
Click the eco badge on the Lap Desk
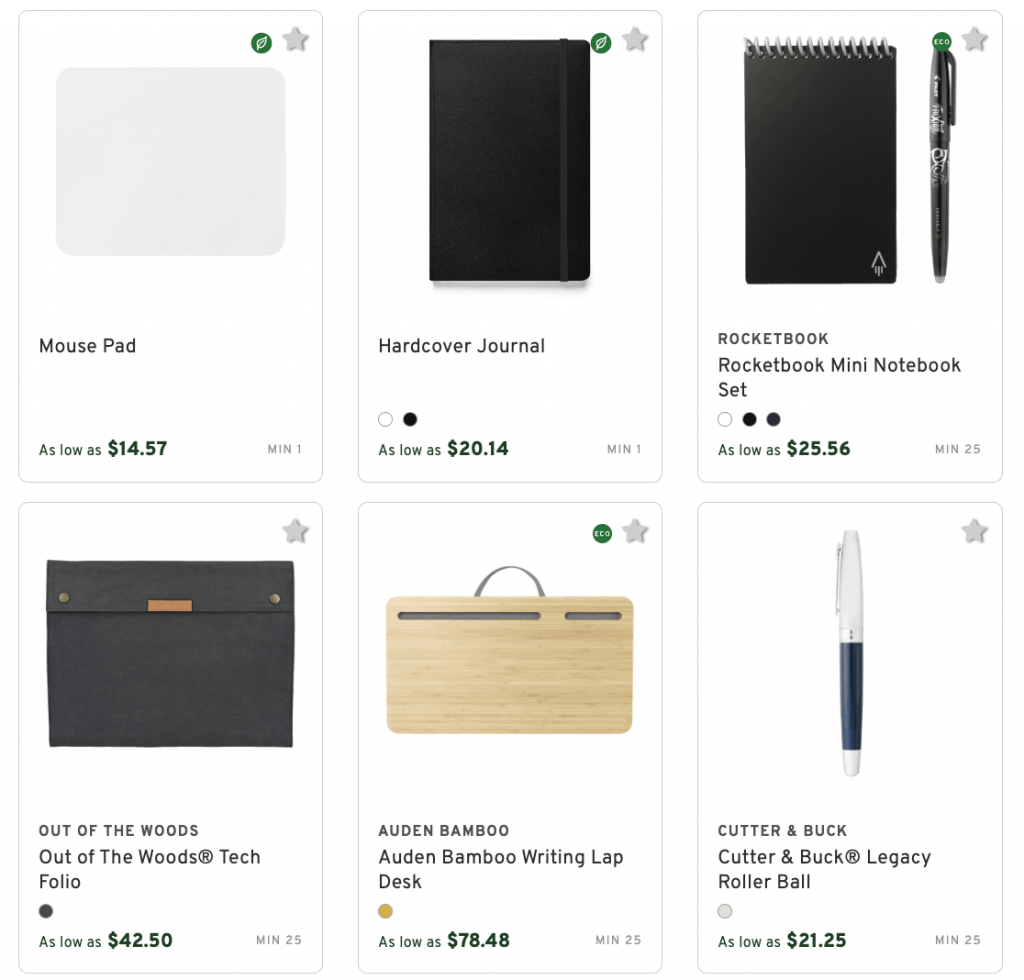pos(602,533)
